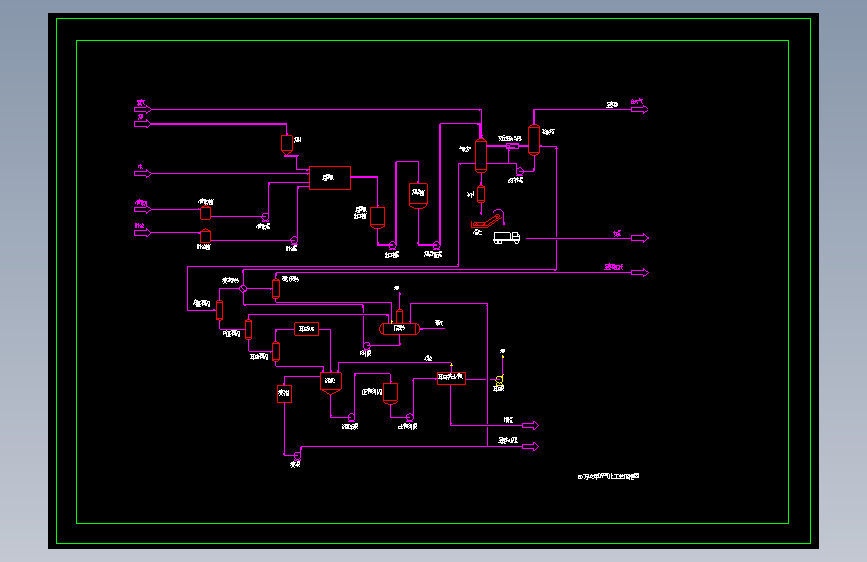This screenshot has height=562, width=867.
Task: Click the topmost magenta inlet arrow on the left
Action: pos(143,110)
